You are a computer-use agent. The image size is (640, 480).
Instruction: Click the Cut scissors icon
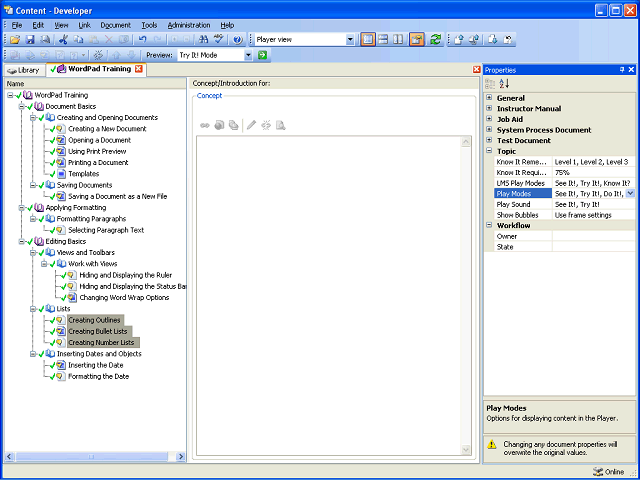click(x=63, y=40)
